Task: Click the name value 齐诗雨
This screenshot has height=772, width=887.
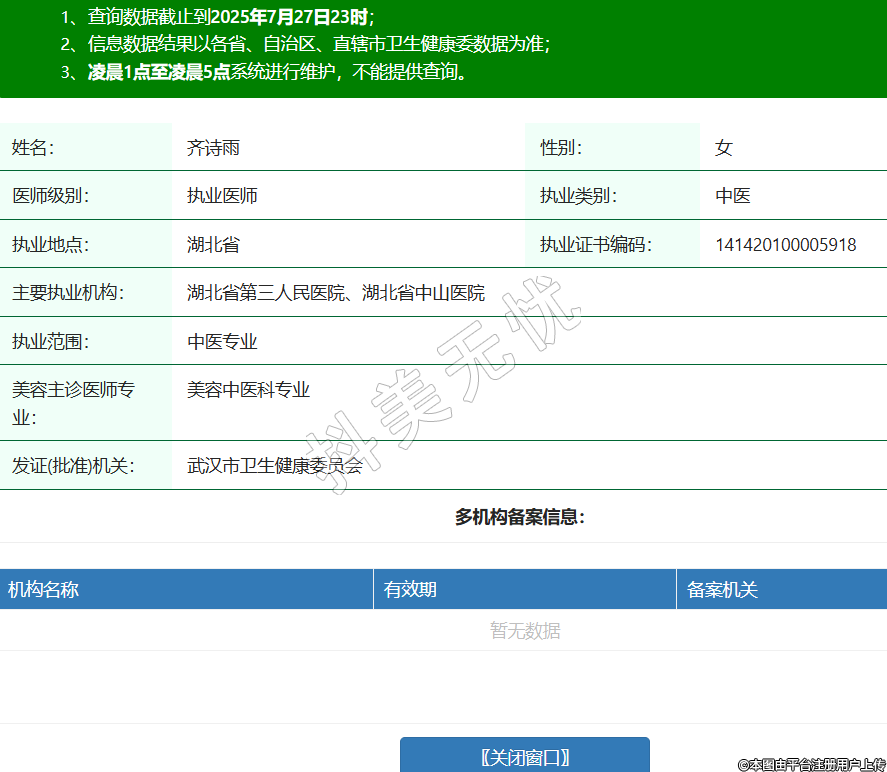Action: [213, 148]
